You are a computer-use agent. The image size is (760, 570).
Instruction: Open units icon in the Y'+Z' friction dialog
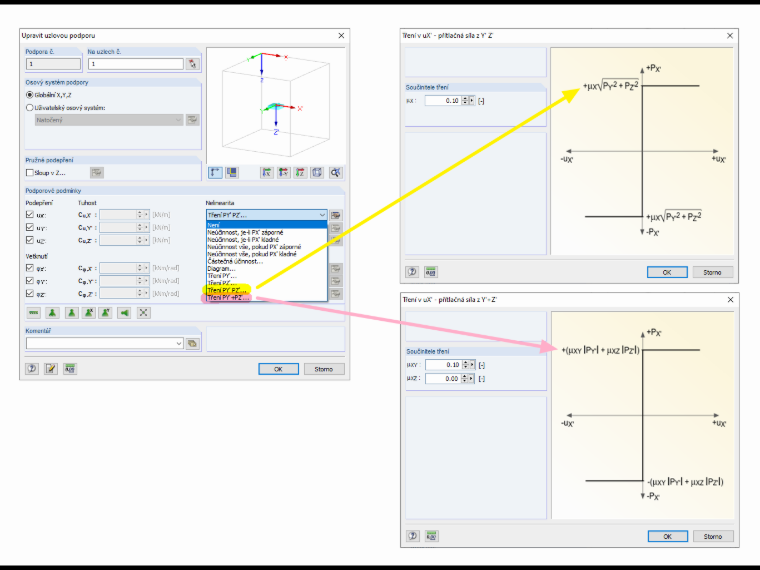(431, 536)
